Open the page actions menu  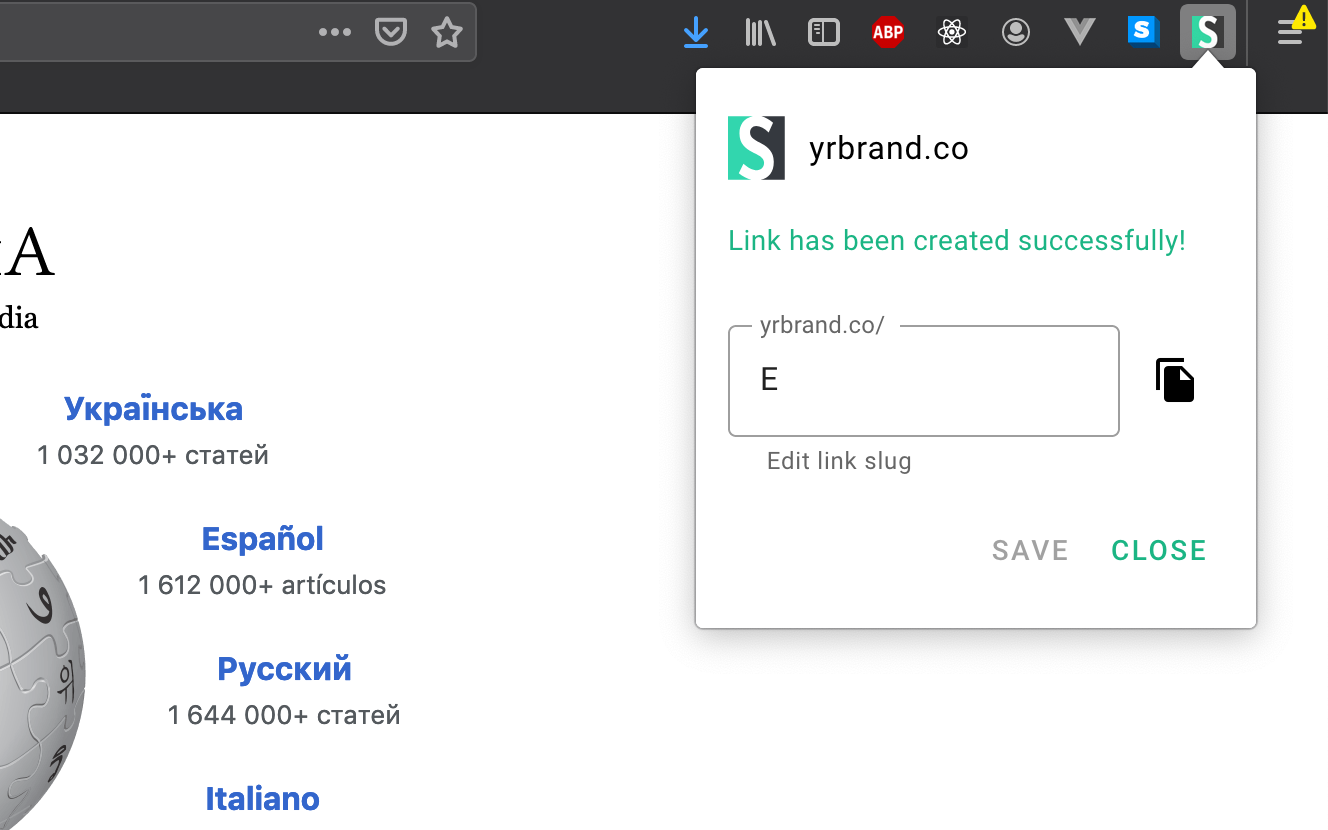point(335,31)
